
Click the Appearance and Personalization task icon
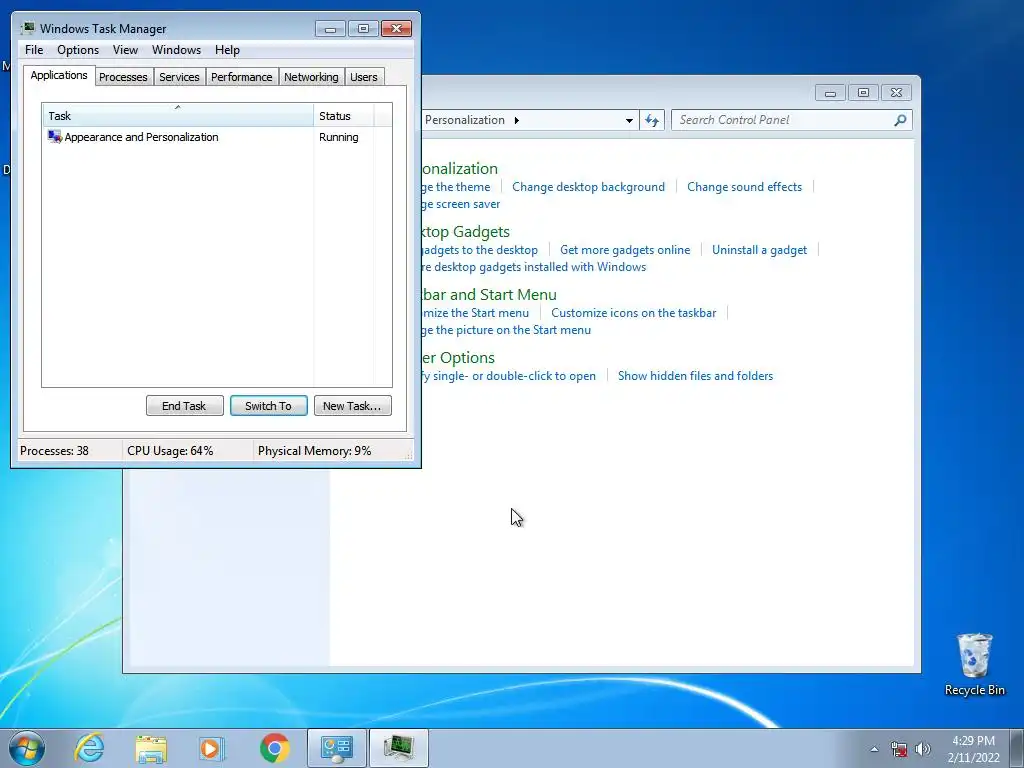click(x=55, y=136)
